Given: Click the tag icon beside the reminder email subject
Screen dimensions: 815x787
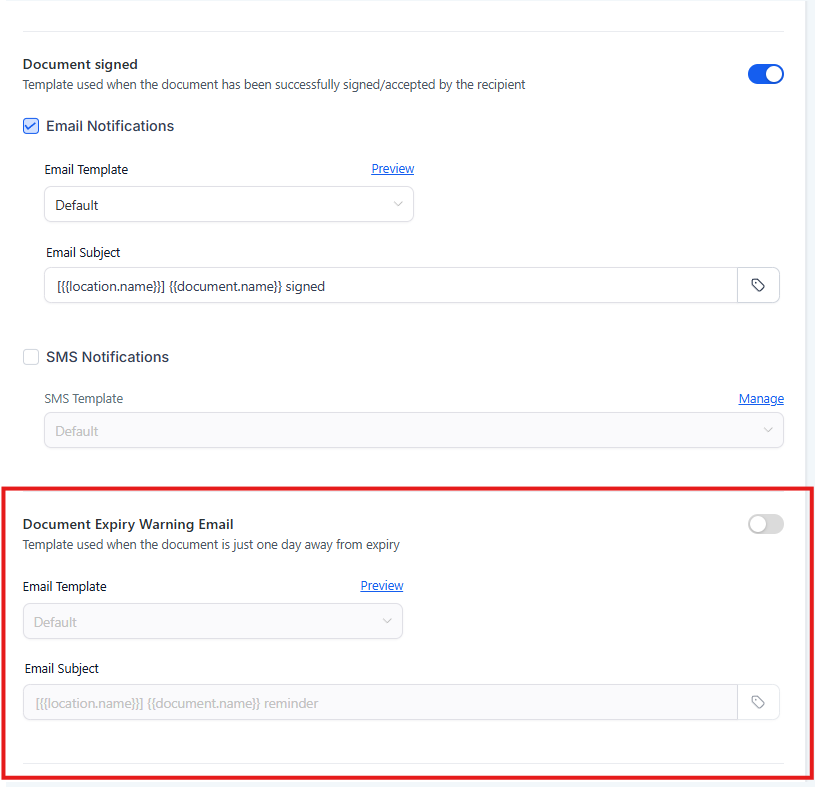Looking at the screenshot, I should pyautogui.click(x=758, y=703).
